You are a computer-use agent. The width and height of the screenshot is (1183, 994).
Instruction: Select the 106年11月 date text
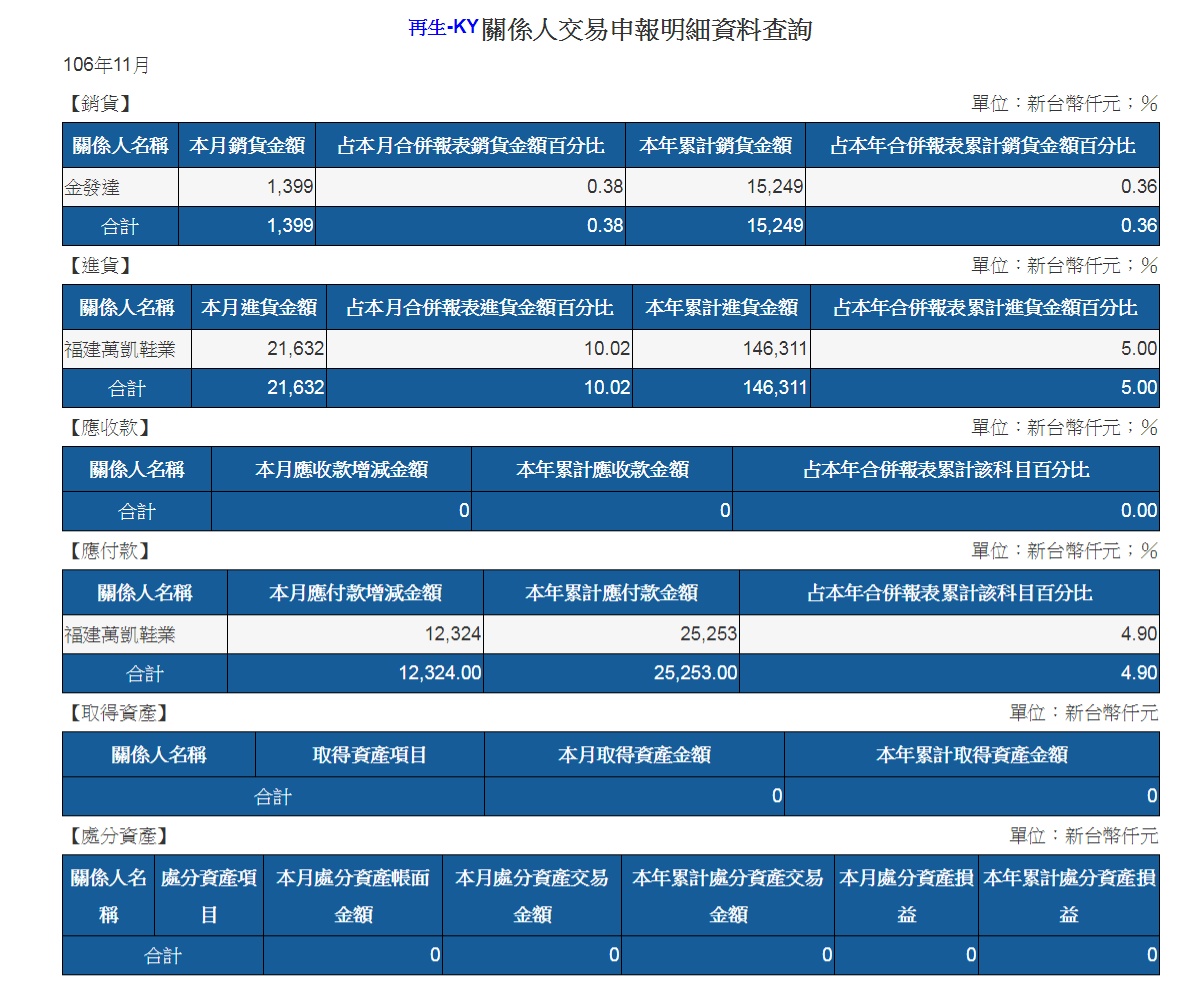tap(106, 65)
